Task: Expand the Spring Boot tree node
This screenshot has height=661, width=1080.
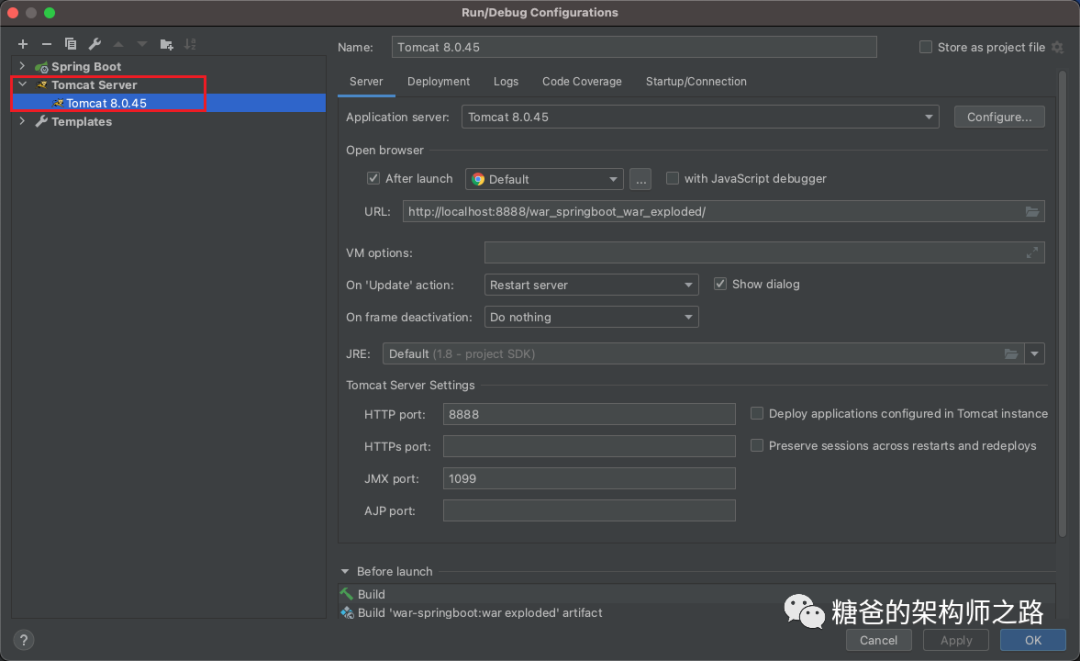Action: click(22, 66)
